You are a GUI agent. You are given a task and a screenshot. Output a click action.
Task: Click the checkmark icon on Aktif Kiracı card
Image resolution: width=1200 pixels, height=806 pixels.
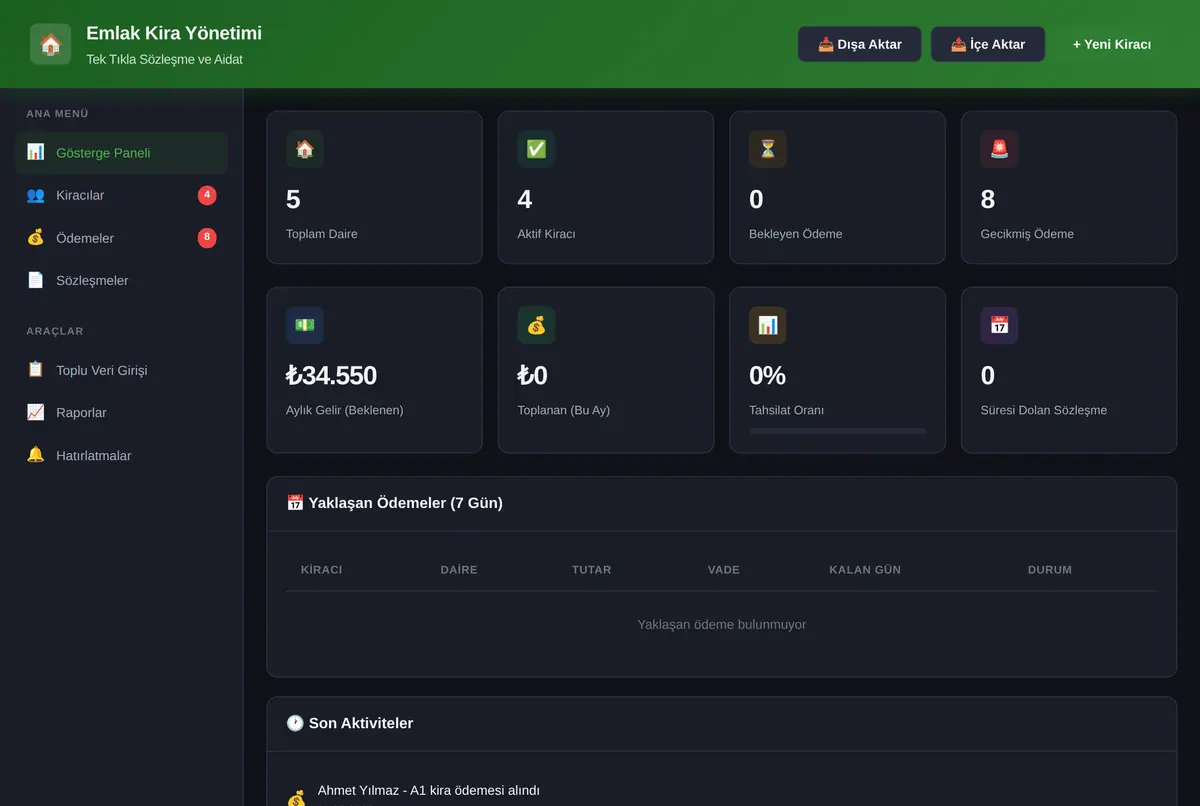(536, 149)
